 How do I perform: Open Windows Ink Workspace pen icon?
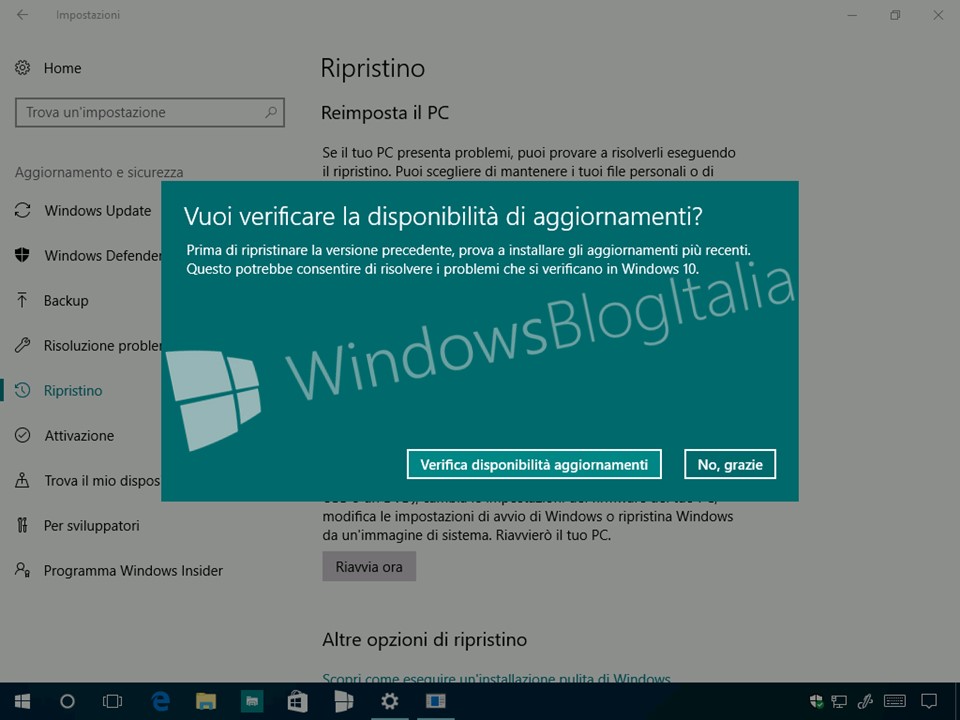[865, 701]
